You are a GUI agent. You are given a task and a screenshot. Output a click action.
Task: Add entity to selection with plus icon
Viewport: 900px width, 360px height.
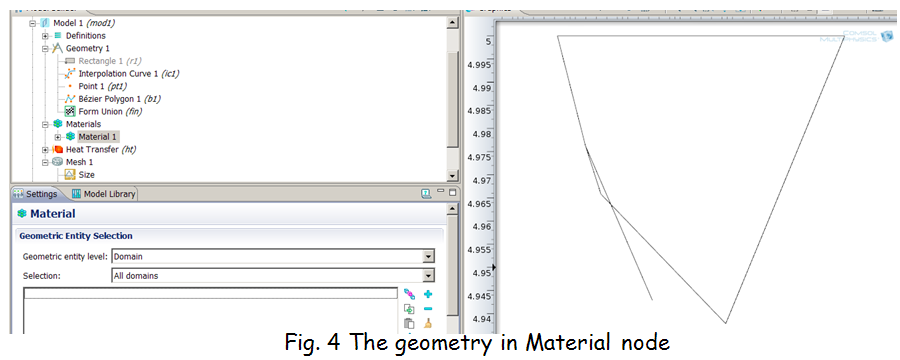pos(428,294)
